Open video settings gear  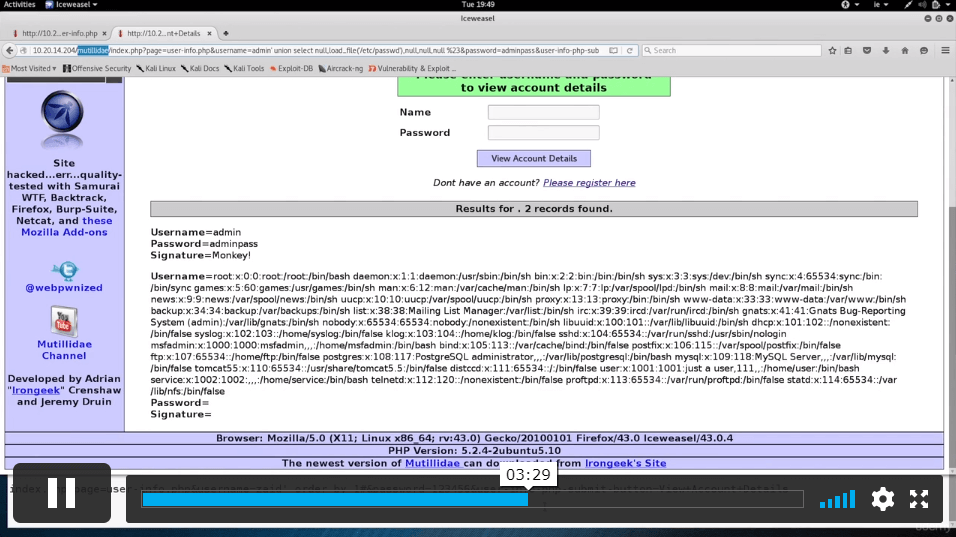tap(882, 499)
